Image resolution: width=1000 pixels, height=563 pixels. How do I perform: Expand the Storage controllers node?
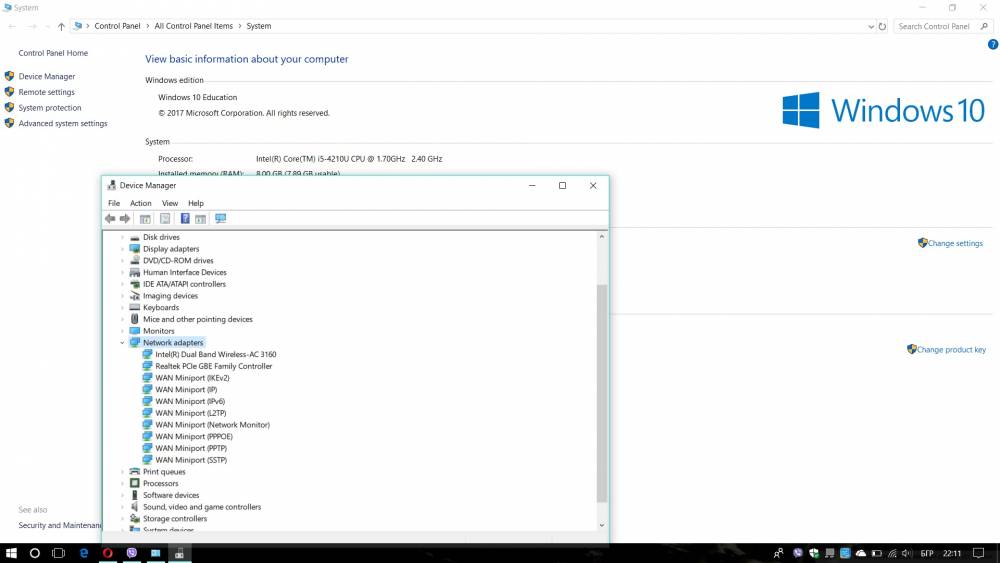coord(122,518)
